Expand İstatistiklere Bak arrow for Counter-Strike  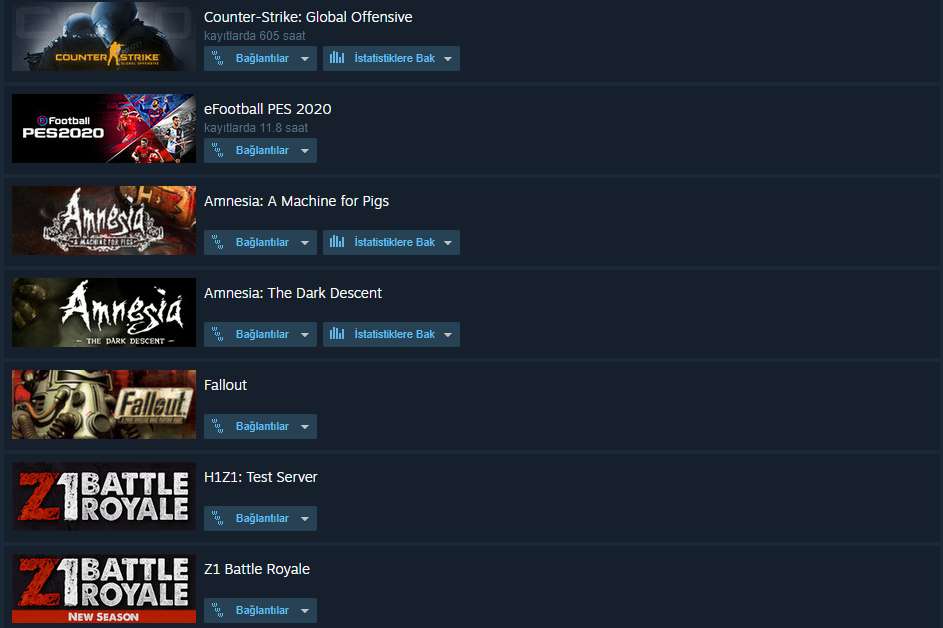[448, 59]
